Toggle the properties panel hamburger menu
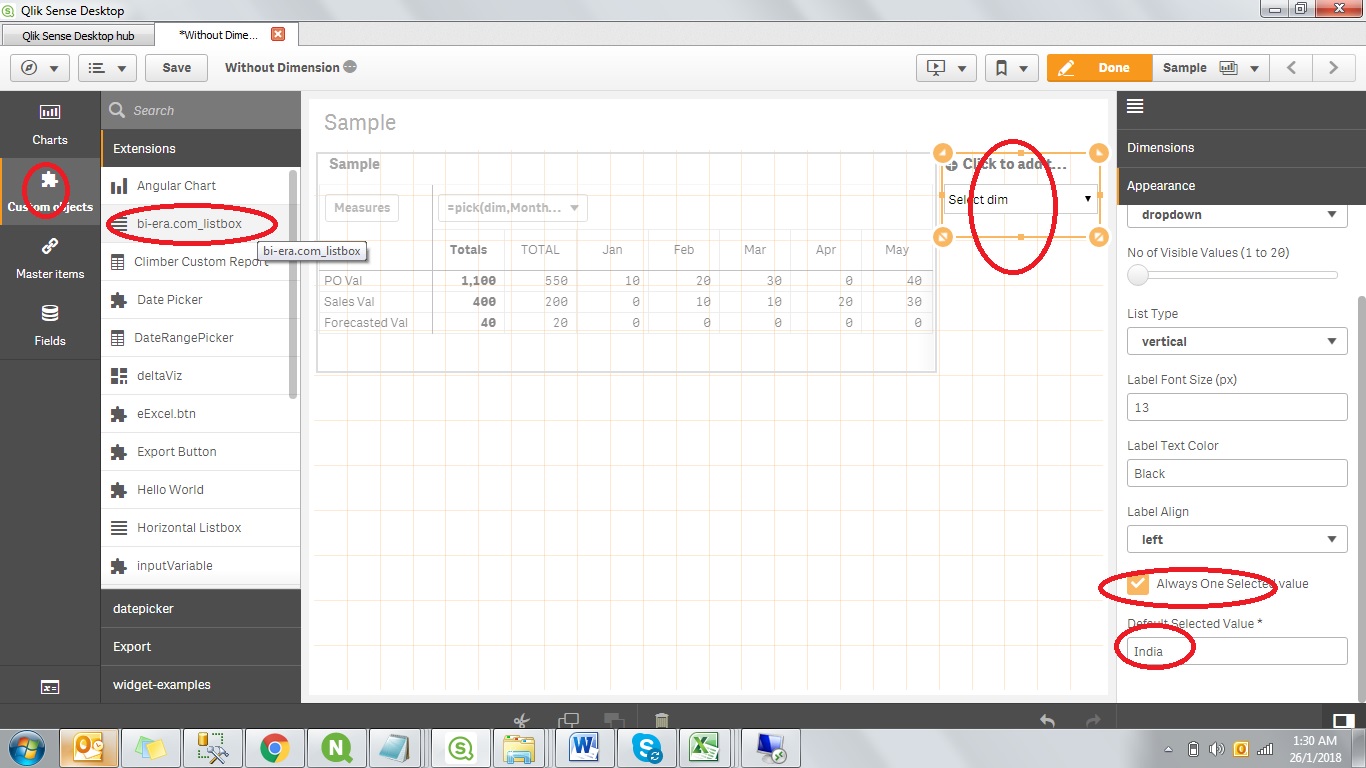1366x768 pixels. [x=1135, y=107]
